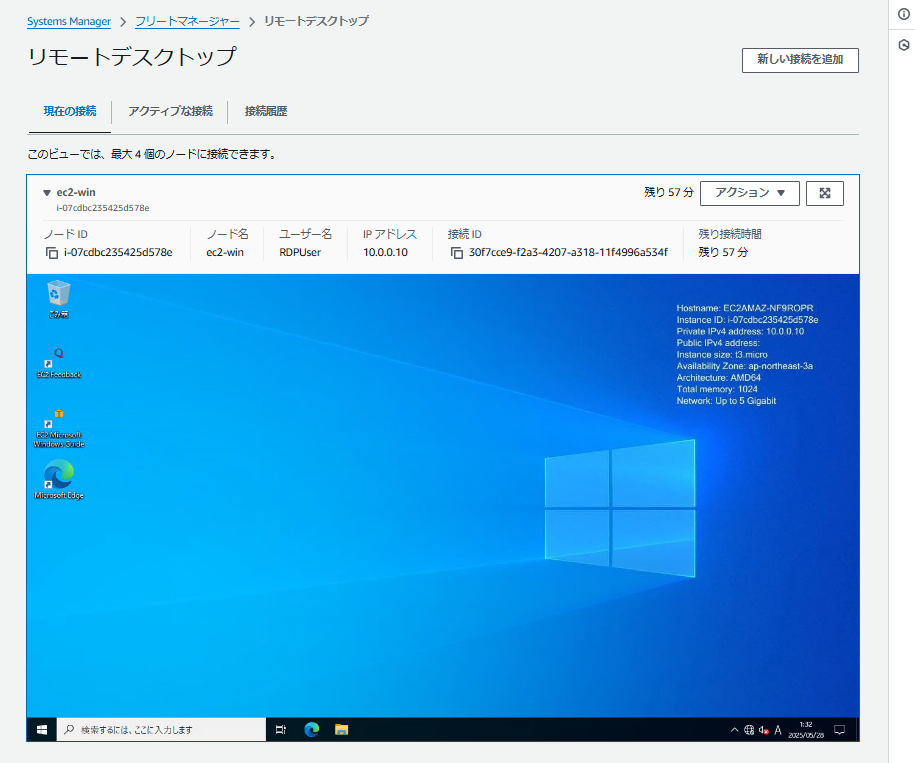Open the info panel icon at right edge
915x763 pixels.
click(x=903, y=15)
